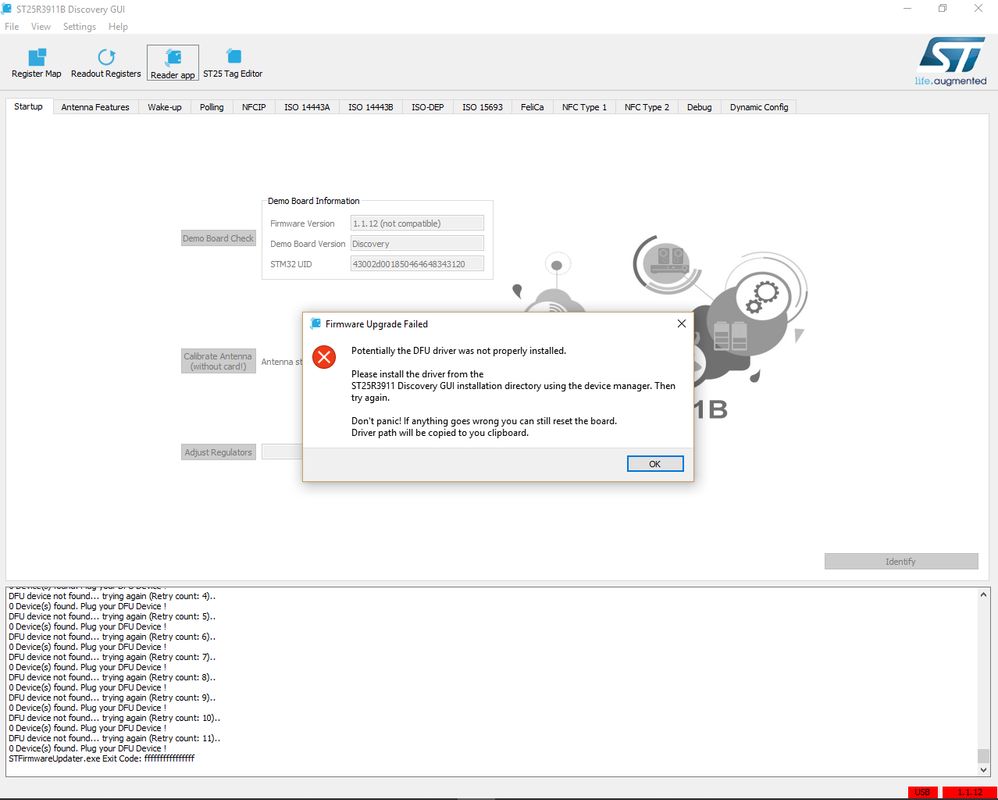Click the Adjust Regulators button
The height and width of the screenshot is (800, 998).
(x=218, y=452)
